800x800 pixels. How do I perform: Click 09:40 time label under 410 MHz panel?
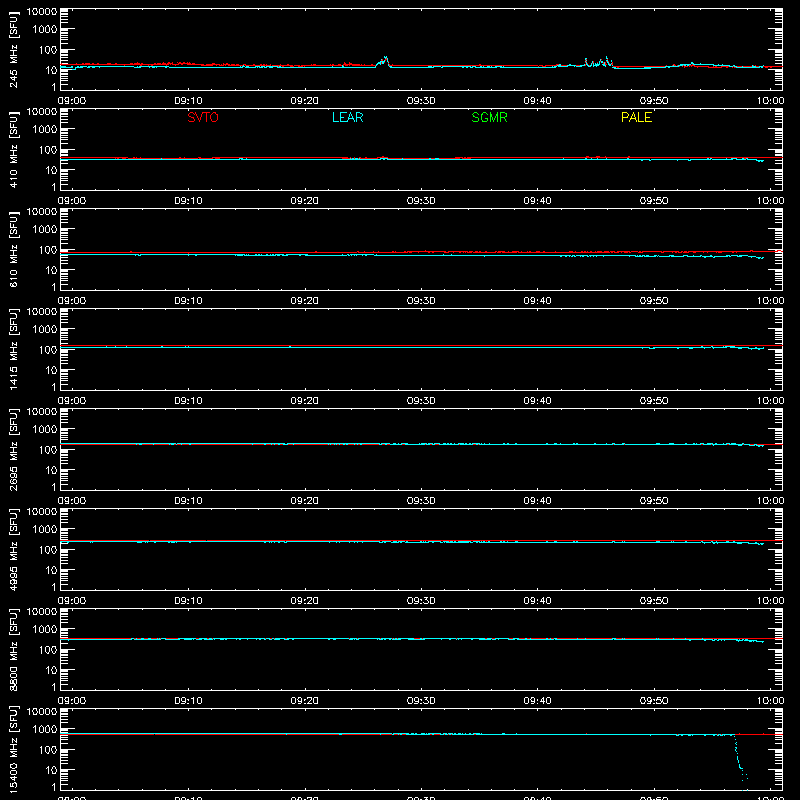(537, 201)
